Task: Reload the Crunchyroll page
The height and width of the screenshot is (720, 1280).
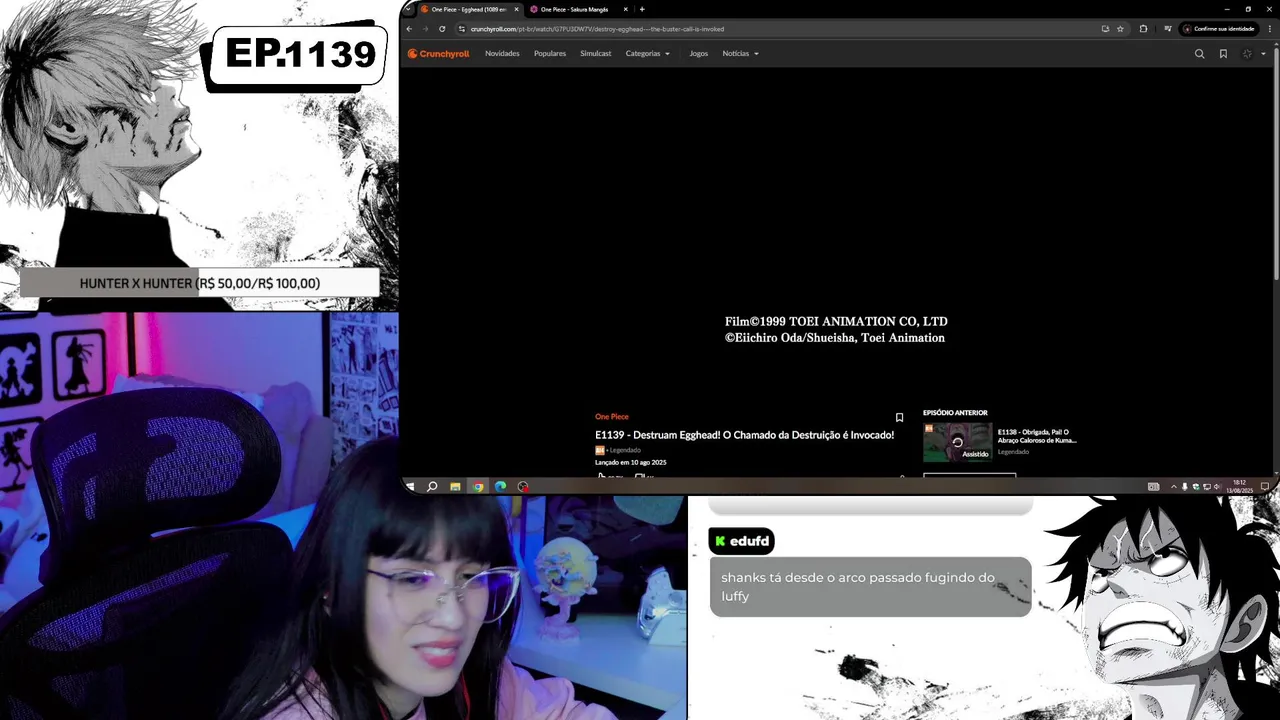Action: [x=442, y=29]
